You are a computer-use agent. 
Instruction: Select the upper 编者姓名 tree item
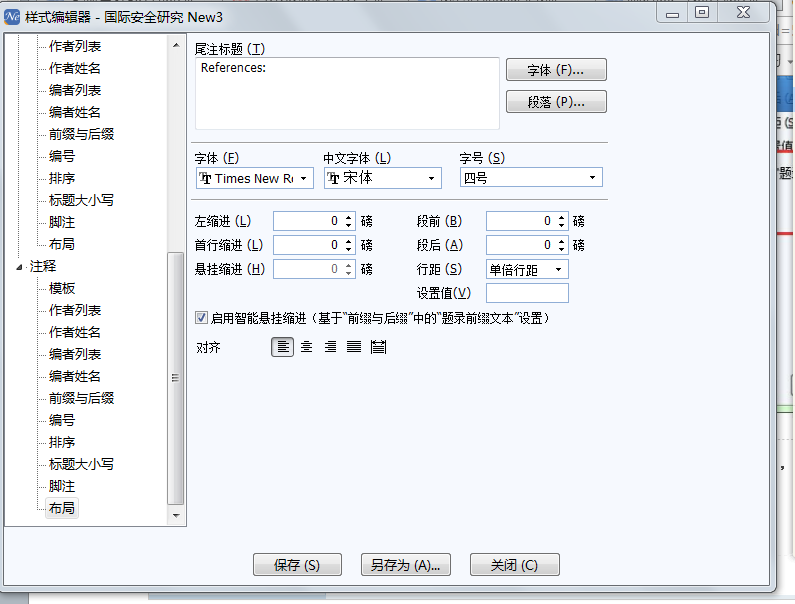[75, 112]
